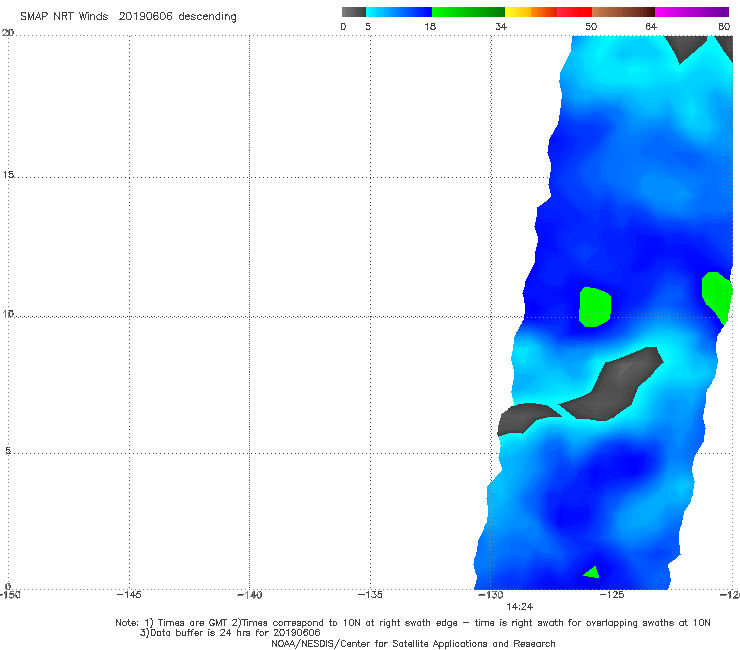Click the '3)Data buffer is 24 hrs' note
740x650 pixels.
(230, 633)
